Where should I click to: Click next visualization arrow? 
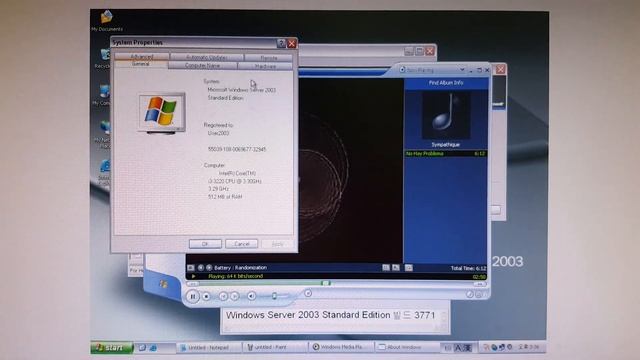209,268
